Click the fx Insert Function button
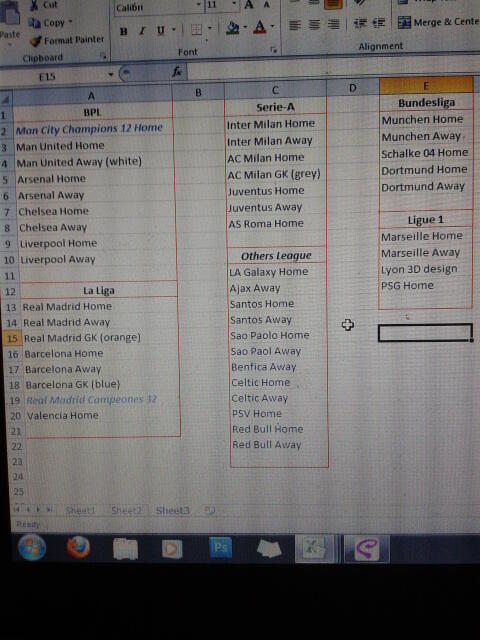The width and height of the screenshot is (480, 640). 177,72
